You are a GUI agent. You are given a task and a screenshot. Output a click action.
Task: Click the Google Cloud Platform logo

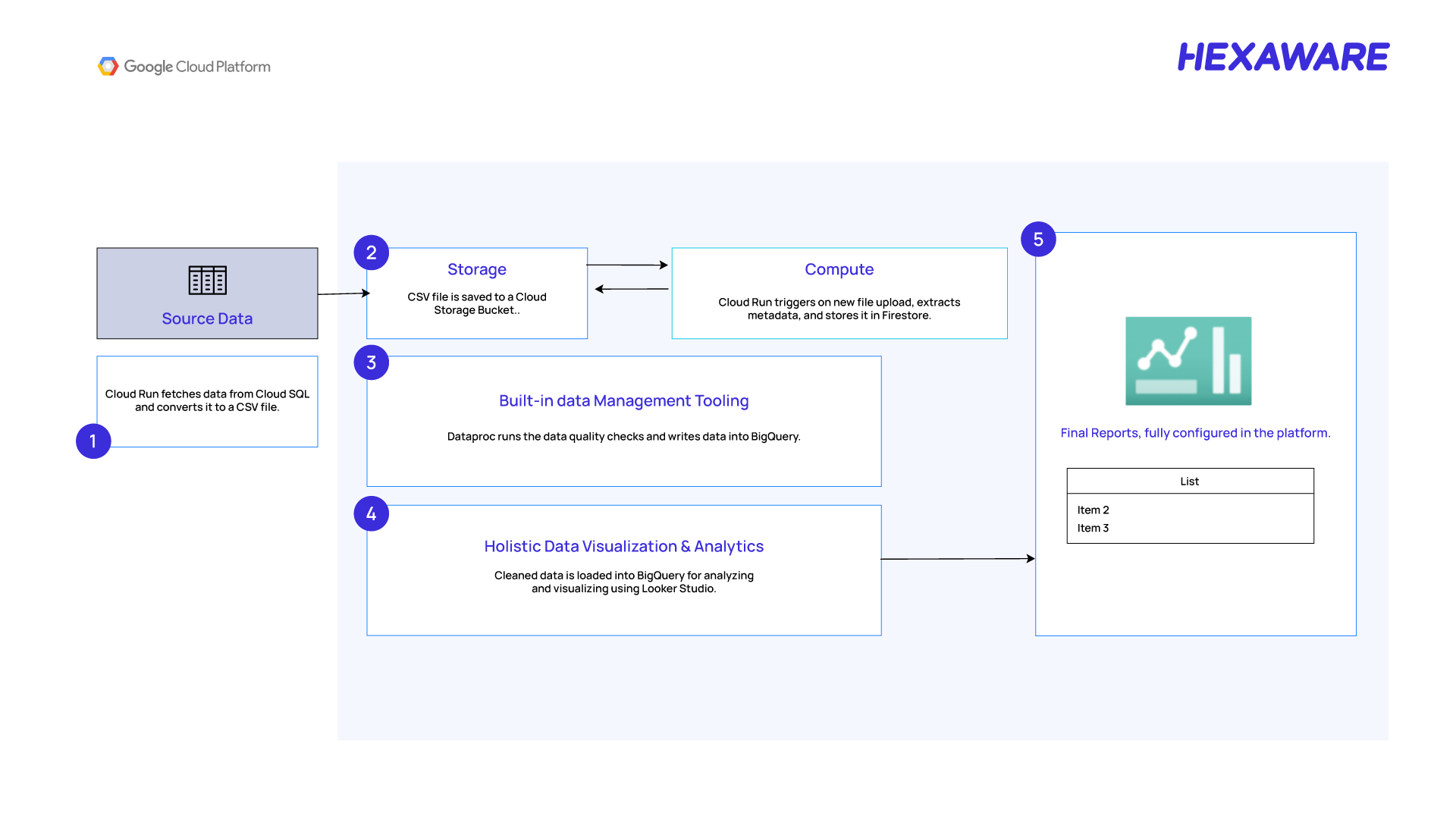(184, 67)
